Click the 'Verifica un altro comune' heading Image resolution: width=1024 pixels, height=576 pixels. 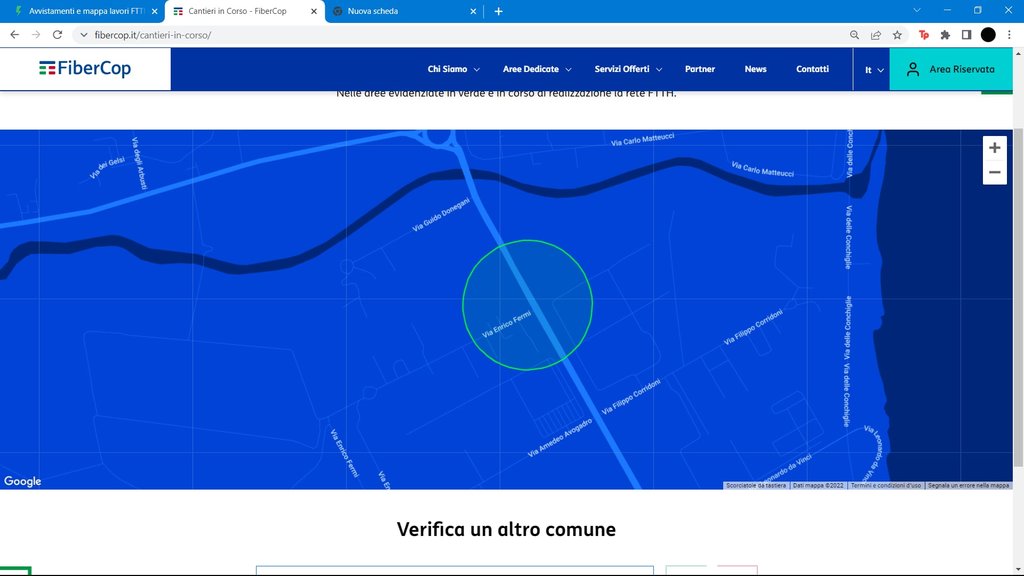(506, 529)
